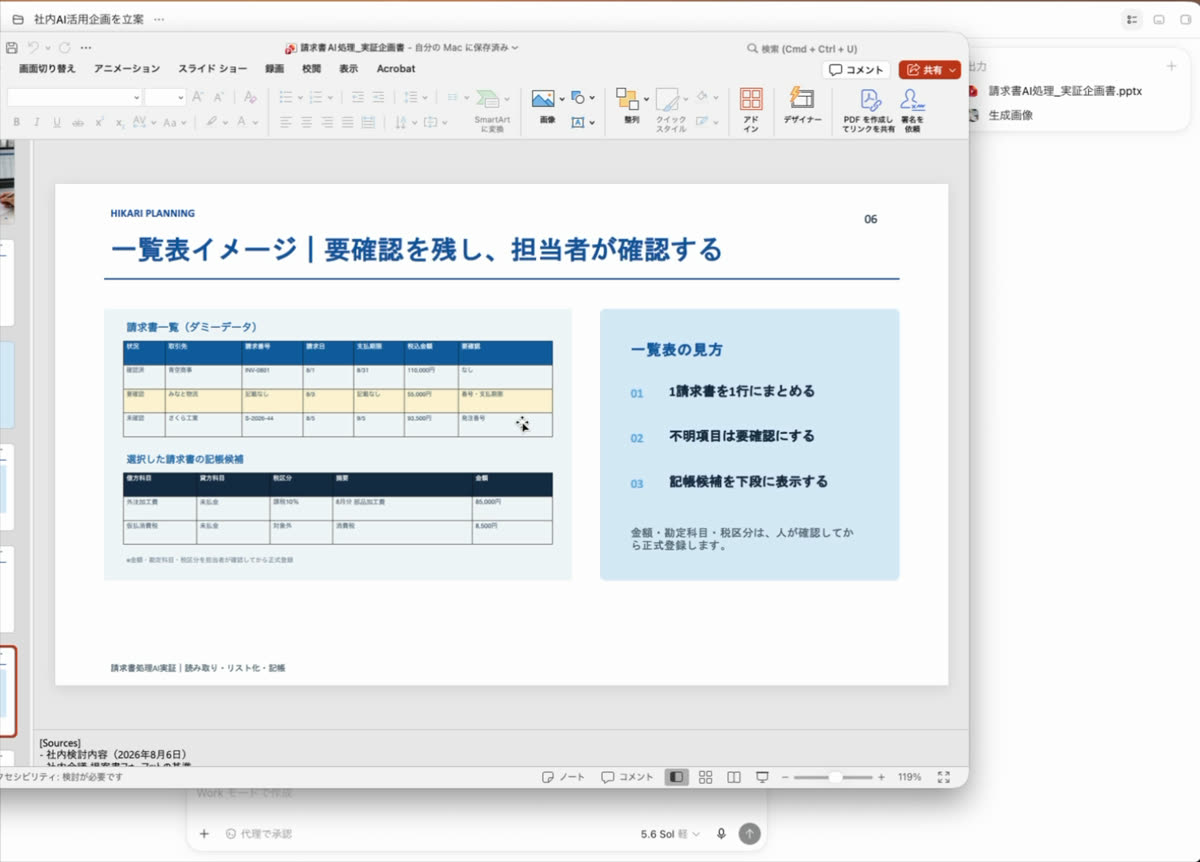Image resolution: width=1200 pixels, height=862 pixels.
Task: Click the save icon in PowerPoint's title bar
Action: pos(12,47)
